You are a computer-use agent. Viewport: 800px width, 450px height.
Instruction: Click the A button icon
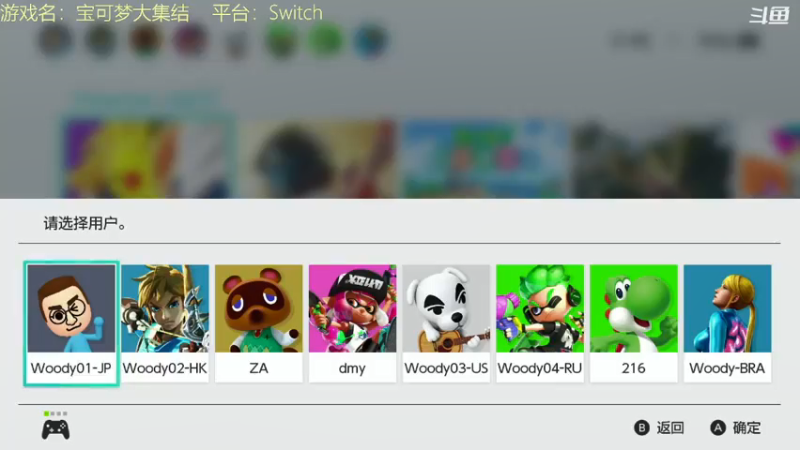point(718,428)
